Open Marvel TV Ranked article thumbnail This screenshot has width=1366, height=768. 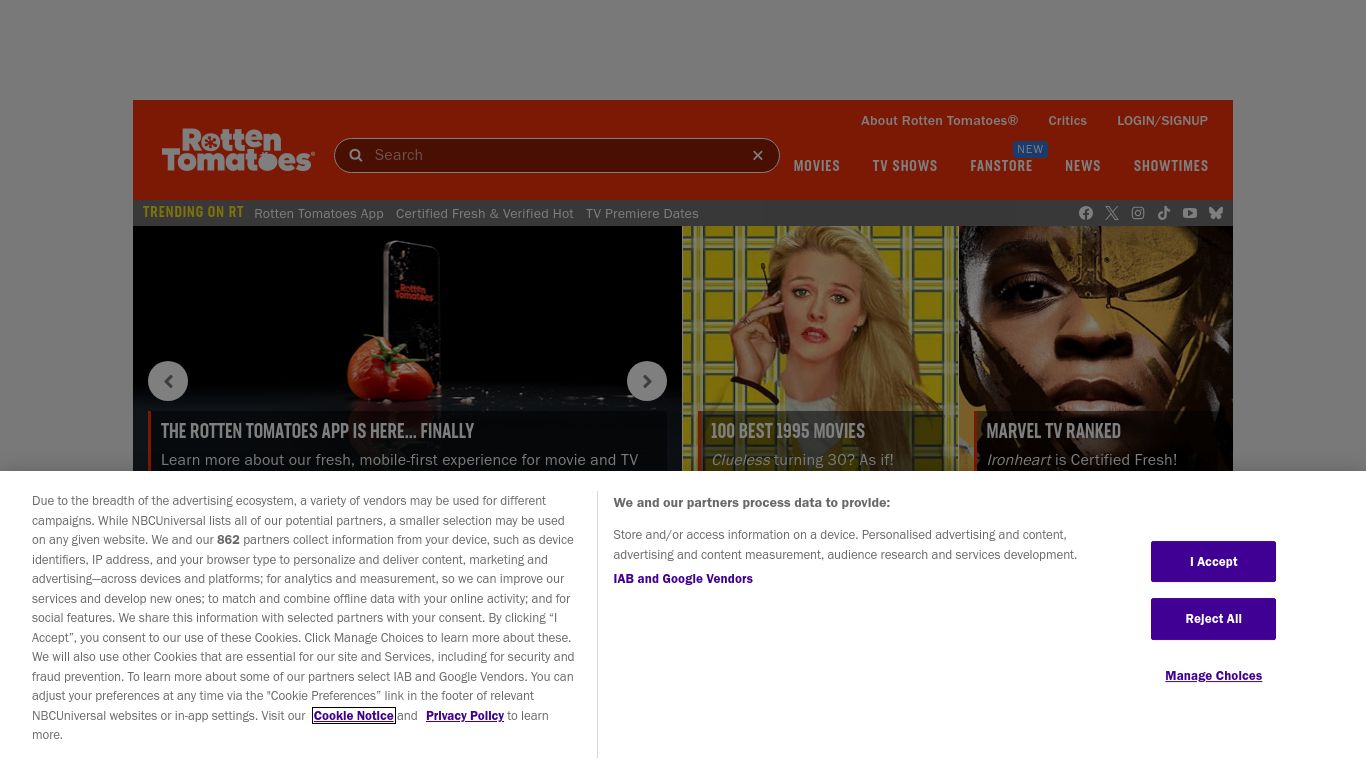(x=1096, y=348)
